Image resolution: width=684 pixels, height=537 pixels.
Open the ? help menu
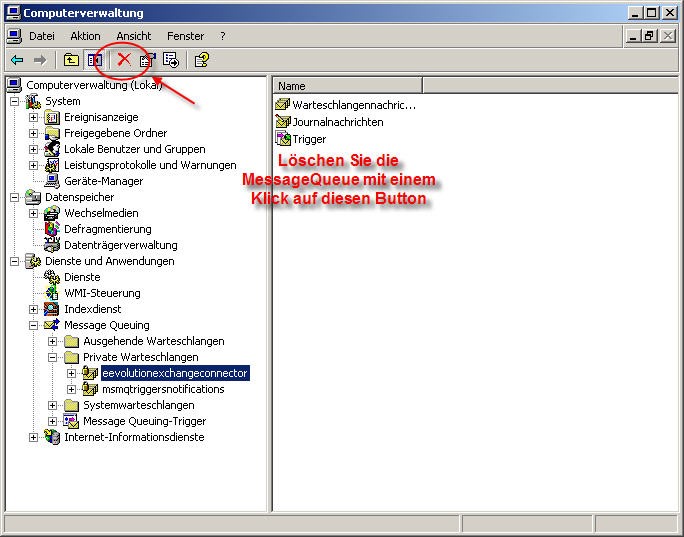[x=222, y=36]
